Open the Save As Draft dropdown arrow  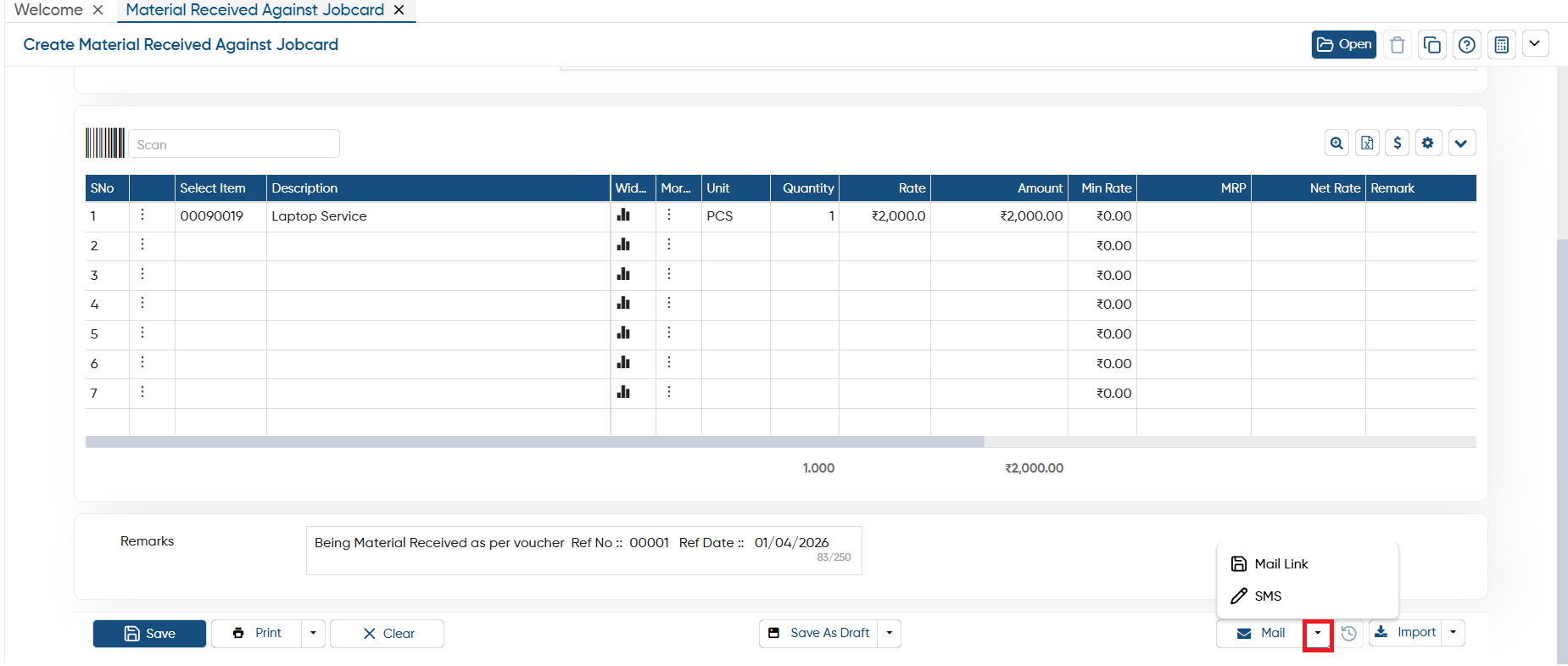pyautogui.click(x=889, y=633)
